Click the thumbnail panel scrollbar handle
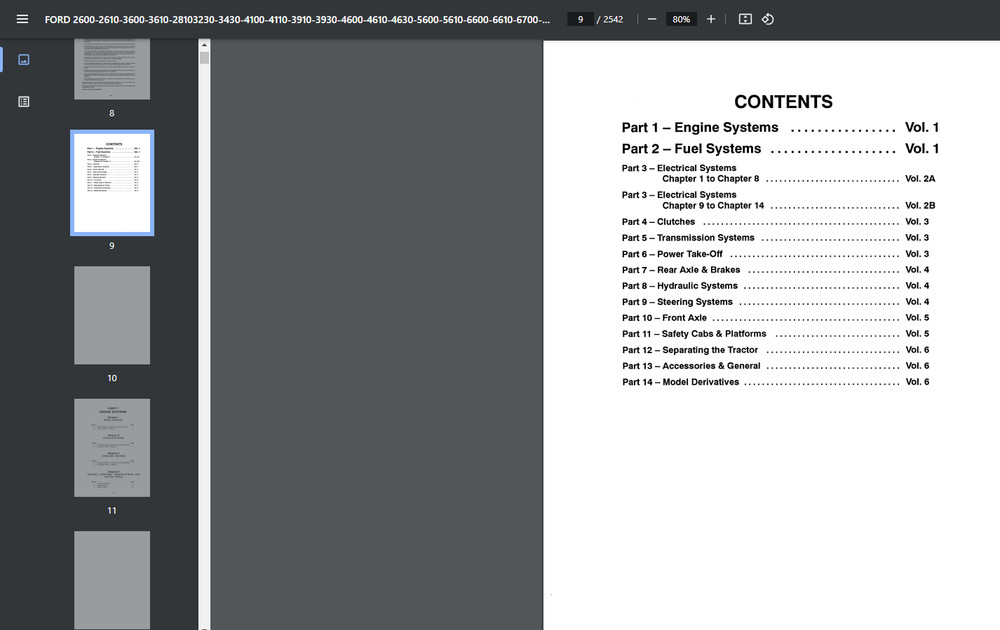1000x630 pixels. tap(204, 57)
